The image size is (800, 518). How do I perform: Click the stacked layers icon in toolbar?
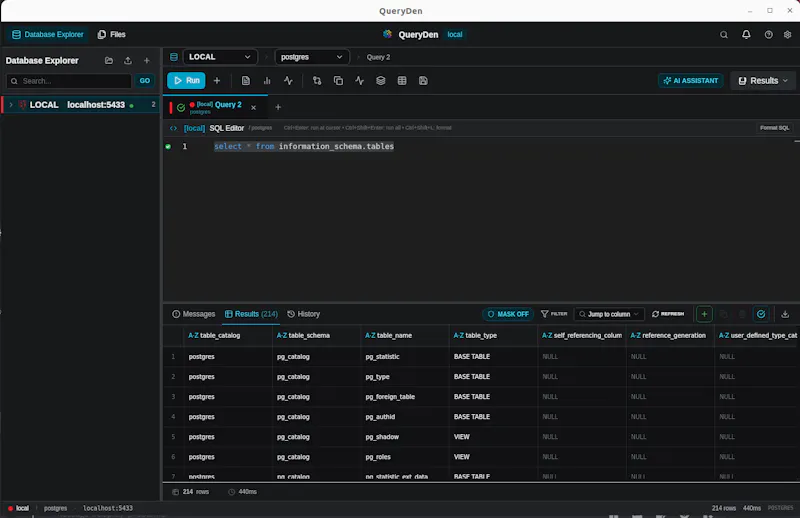381,81
